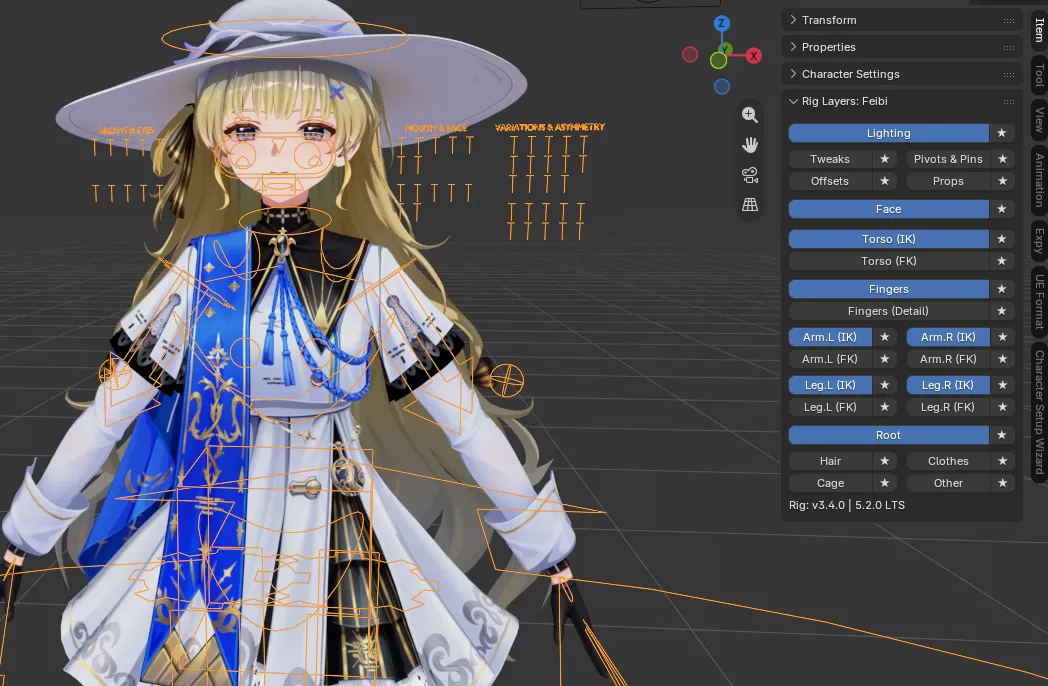Switch perspective/orthographic grid icon
The width and height of the screenshot is (1048, 686).
750,205
